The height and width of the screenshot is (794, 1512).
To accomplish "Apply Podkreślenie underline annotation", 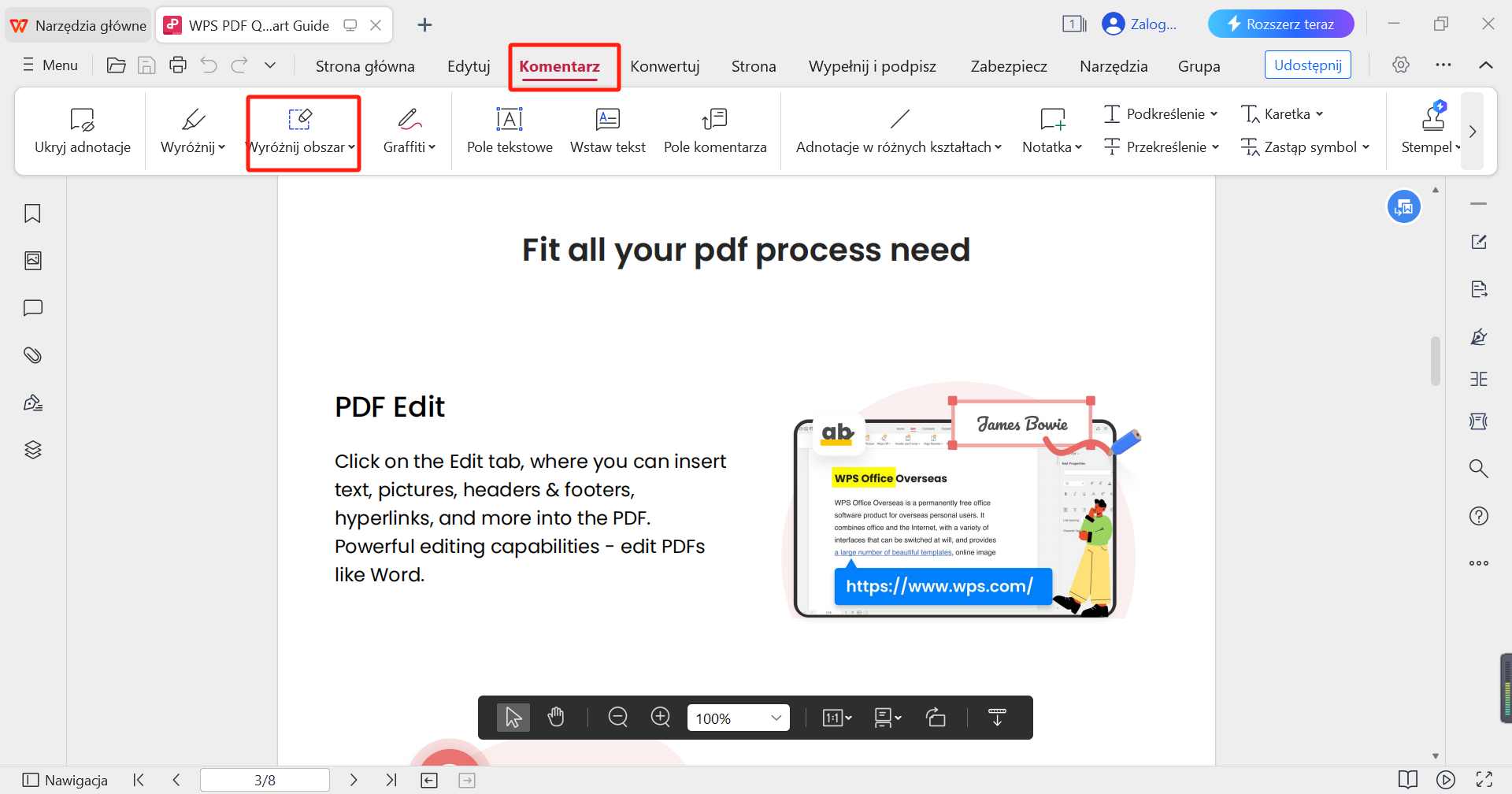I will coord(1161,114).
